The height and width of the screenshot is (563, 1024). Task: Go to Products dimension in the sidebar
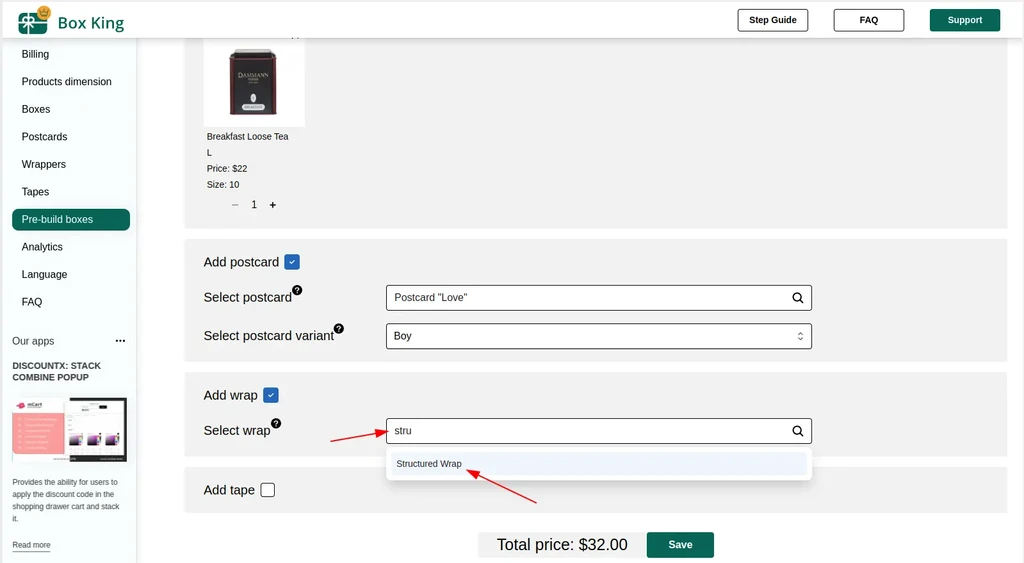pyautogui.click(x=67, y=82)
